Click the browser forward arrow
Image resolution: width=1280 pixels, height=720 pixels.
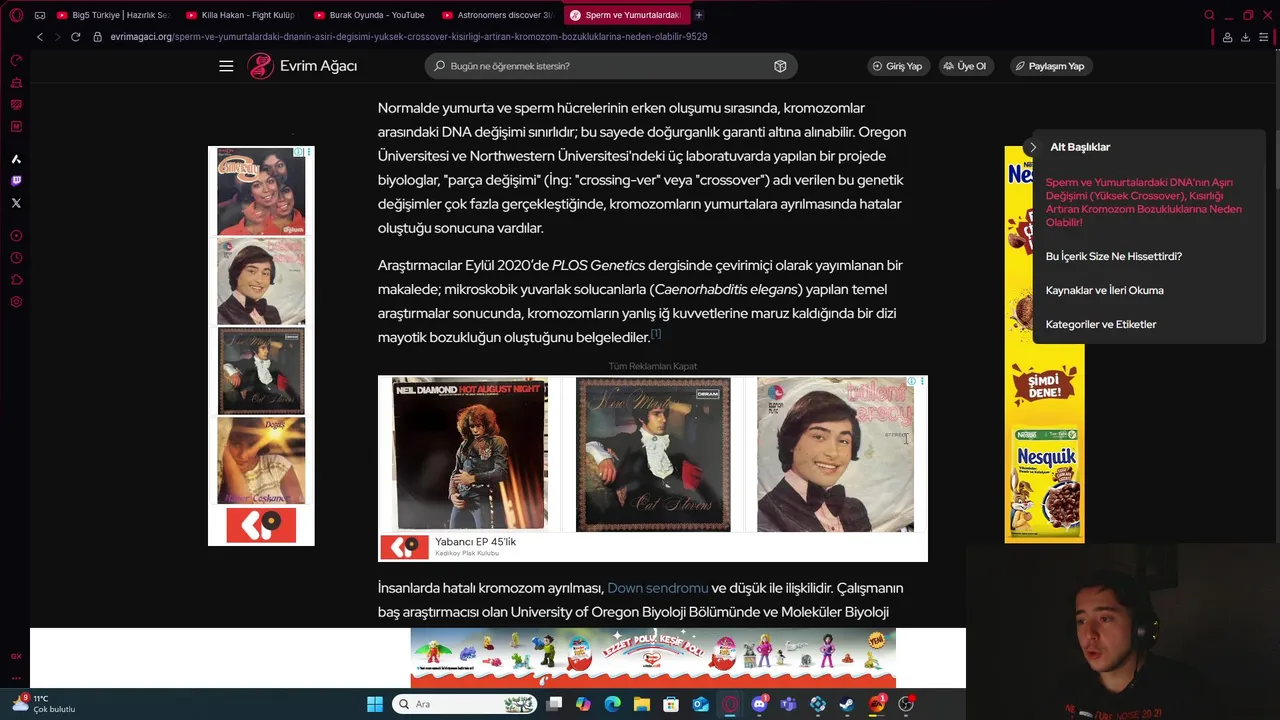(57, 37)
